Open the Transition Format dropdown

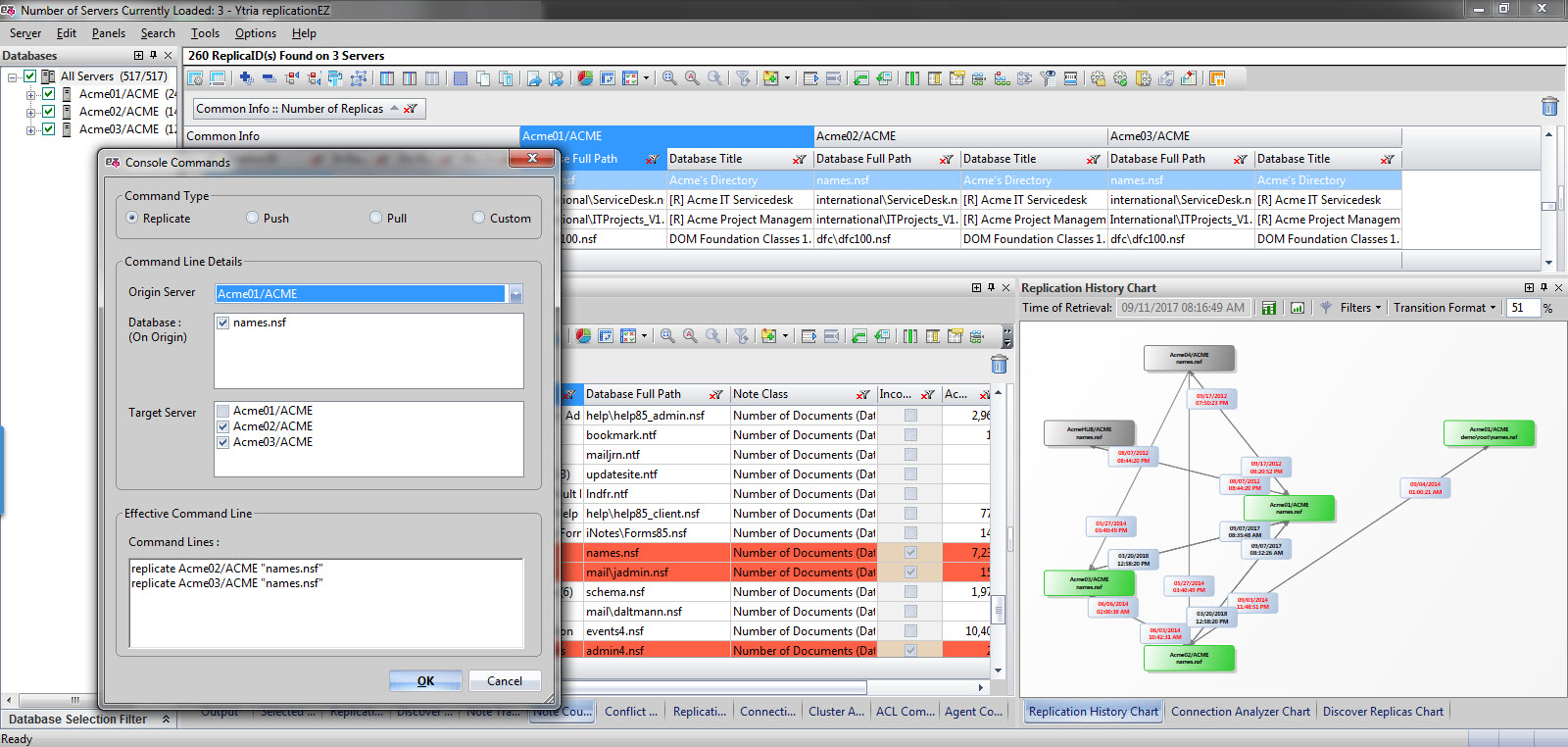[x=1445, y=308]
